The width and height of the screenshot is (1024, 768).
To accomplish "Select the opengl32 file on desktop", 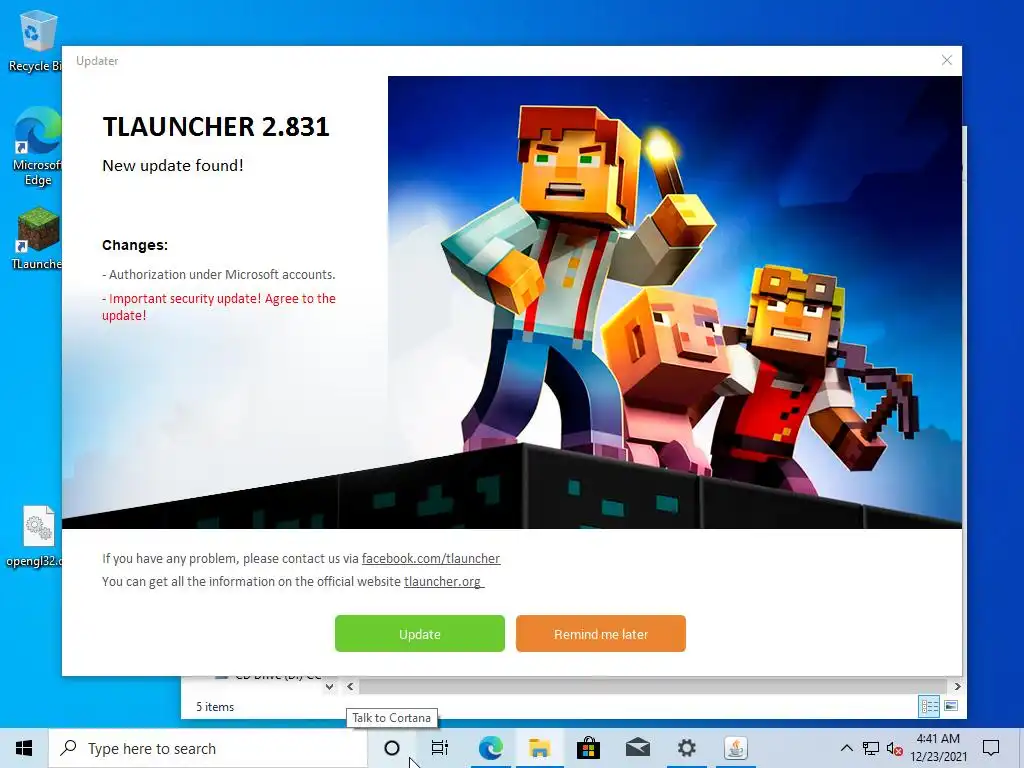I will [x=36, y=537].
